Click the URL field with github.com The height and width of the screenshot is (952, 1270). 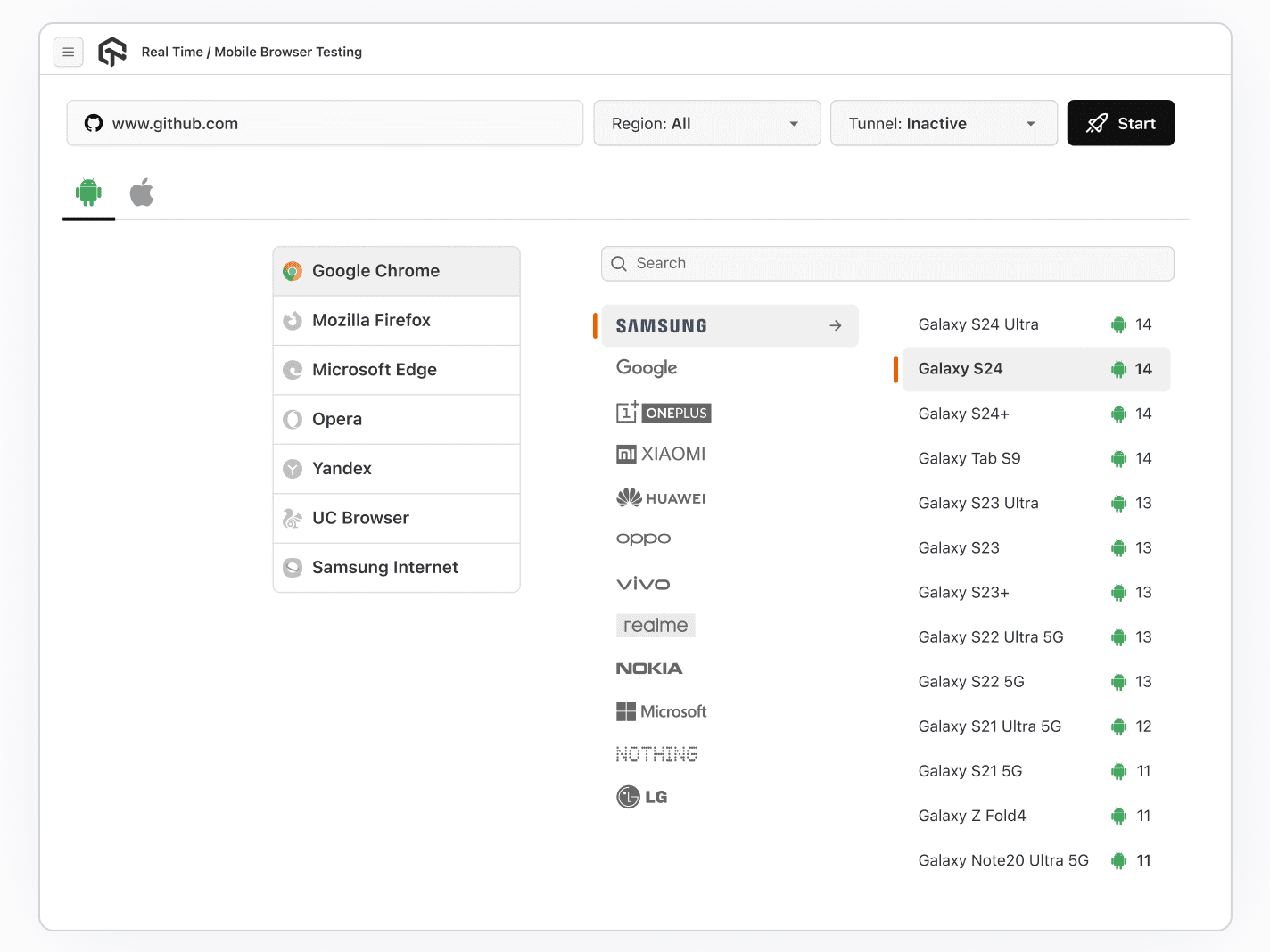(x=325, y=124)
